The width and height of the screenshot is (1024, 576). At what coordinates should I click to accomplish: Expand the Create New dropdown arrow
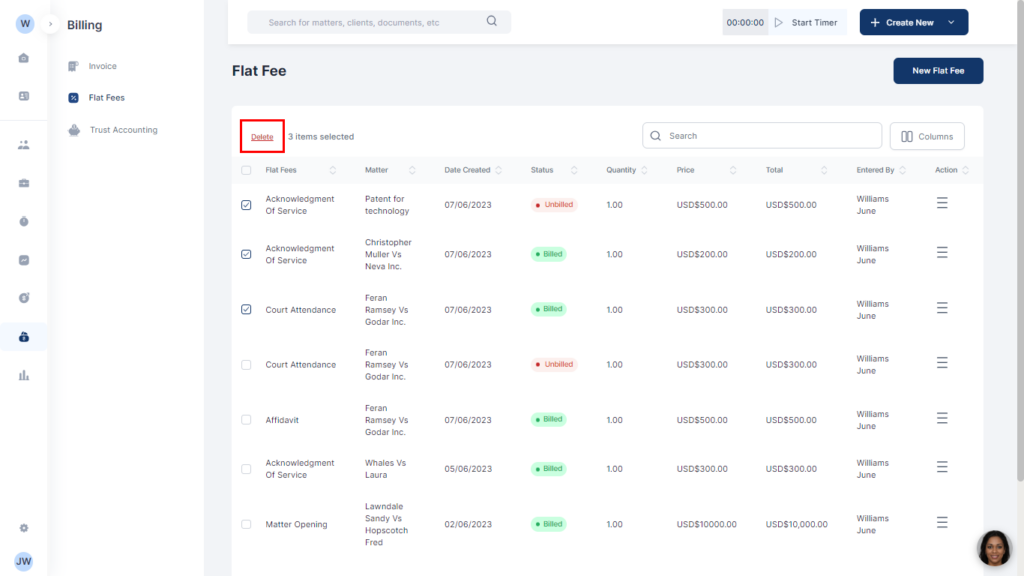pyautogui.click(x=951, y=22)
